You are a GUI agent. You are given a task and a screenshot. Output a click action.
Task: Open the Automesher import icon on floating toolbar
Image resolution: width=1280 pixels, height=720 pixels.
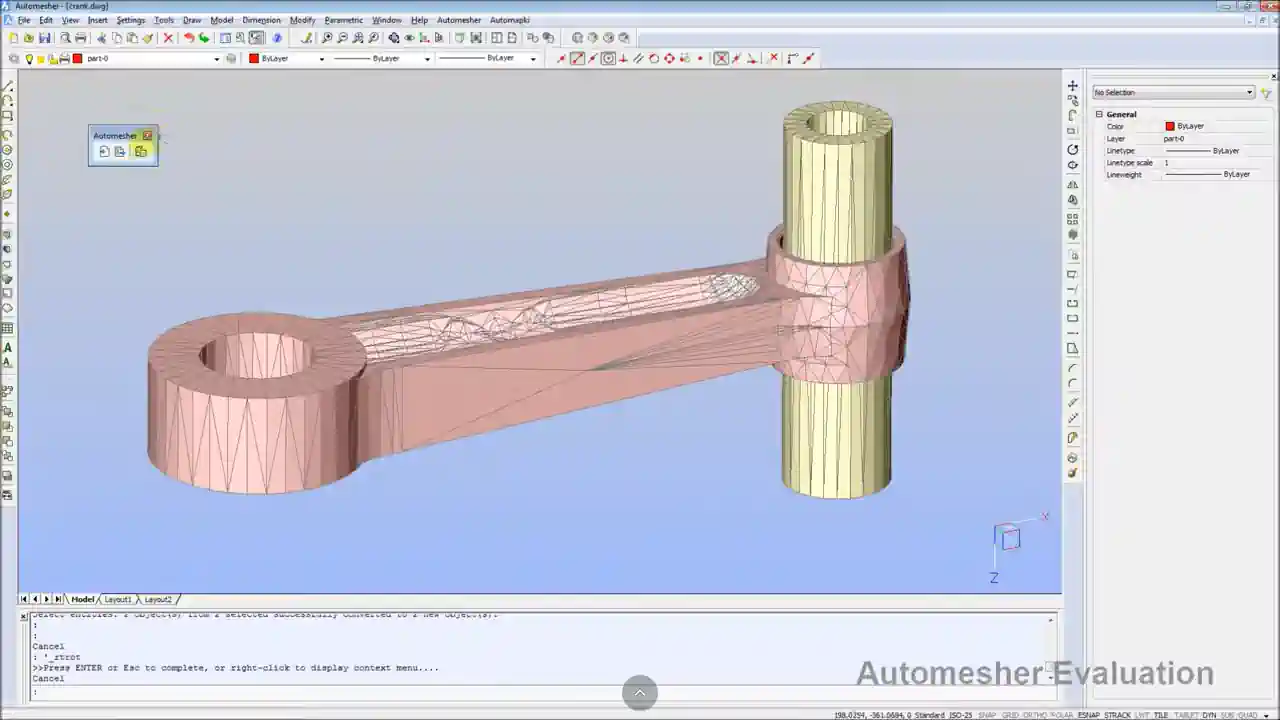104,151
